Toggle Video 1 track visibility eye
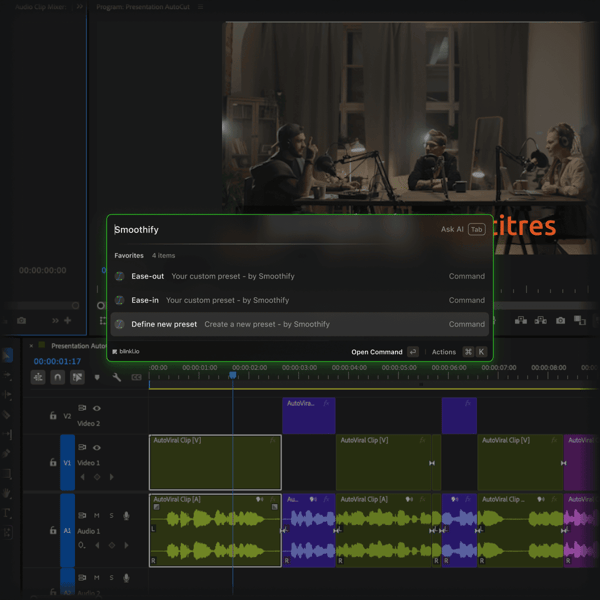Viewport: 600px width, 600px height. pyautogui.click(x=97, y=448)
